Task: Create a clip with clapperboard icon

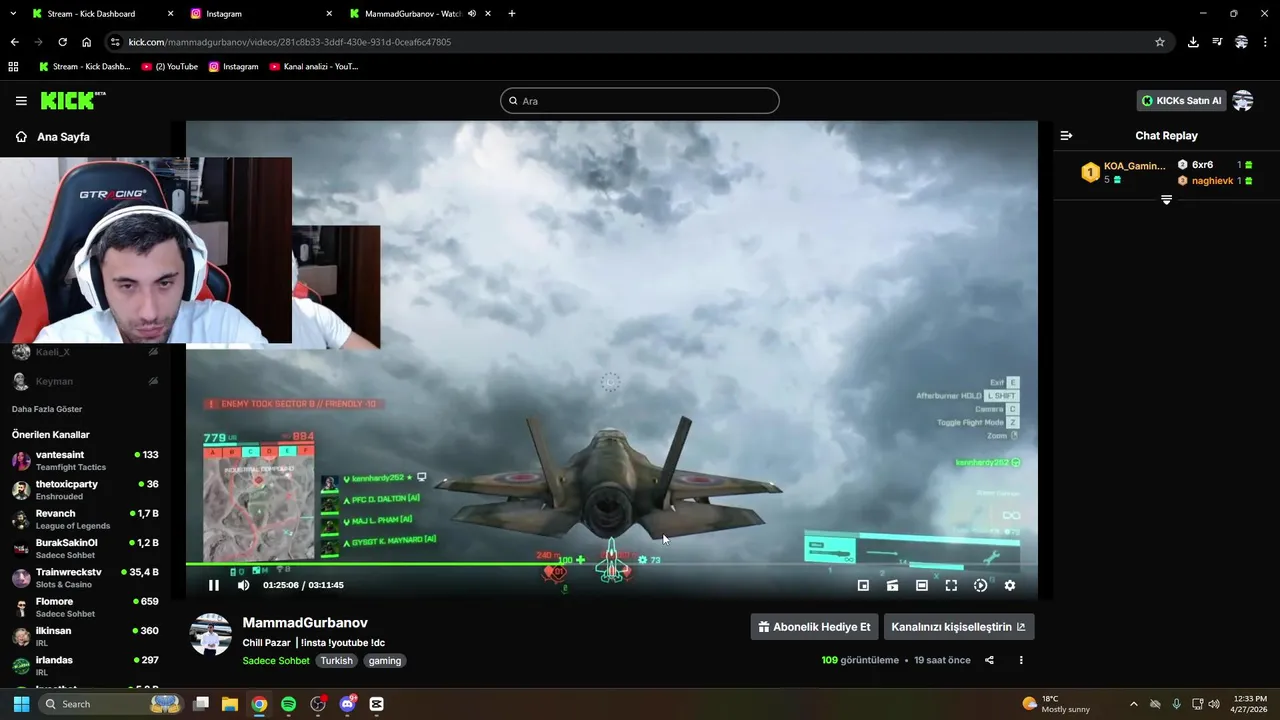Action: click(x=892, y=585)
